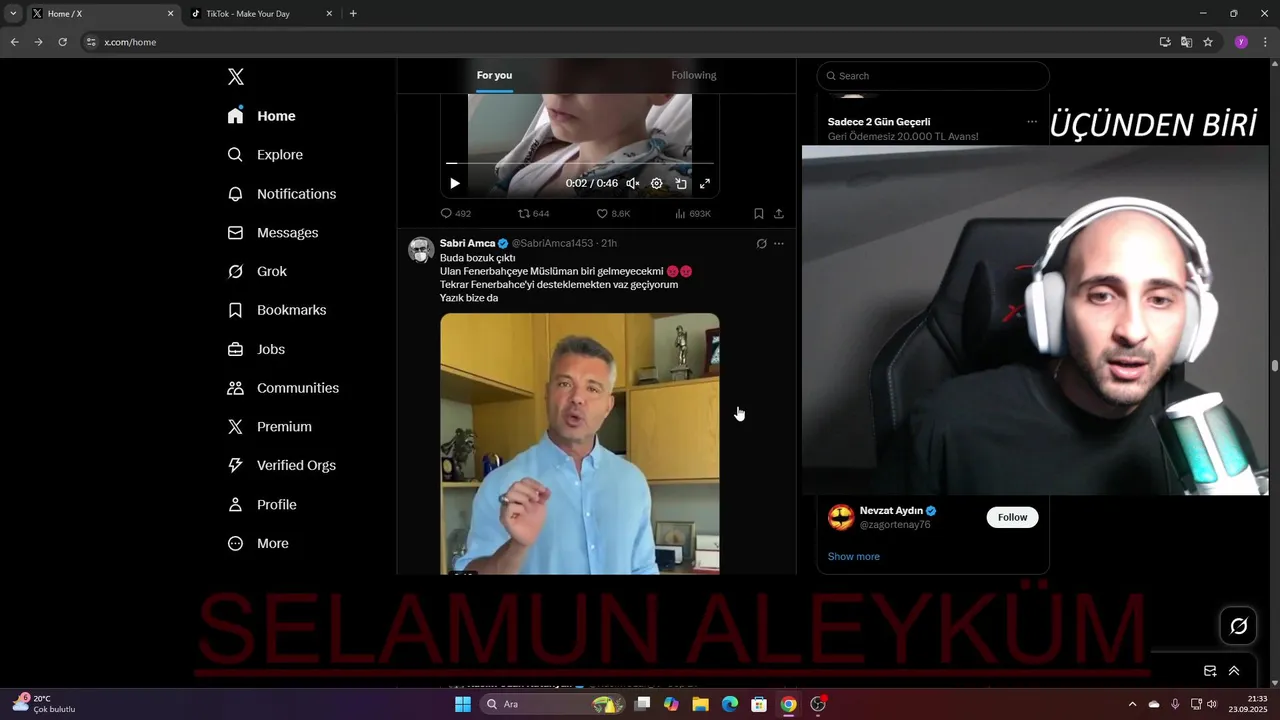Screen dimensions: 1280x720
Task: Close the Home / X browser tab
Action: click(170, 14)
